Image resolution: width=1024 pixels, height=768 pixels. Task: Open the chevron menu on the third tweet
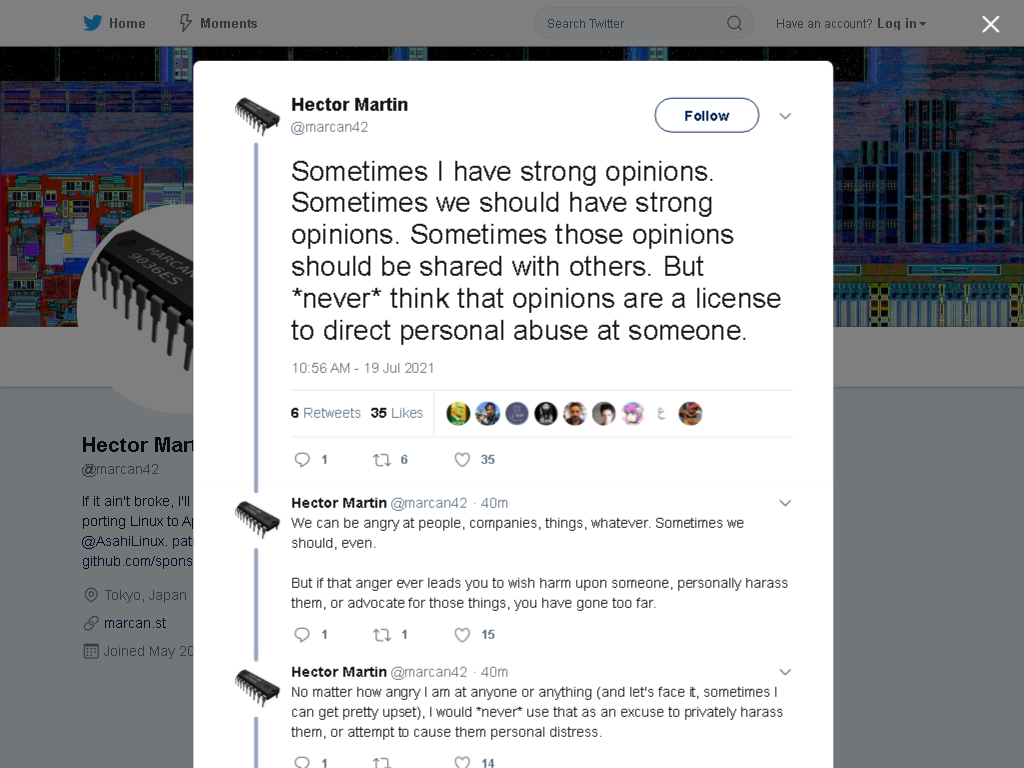coord(785,672)
